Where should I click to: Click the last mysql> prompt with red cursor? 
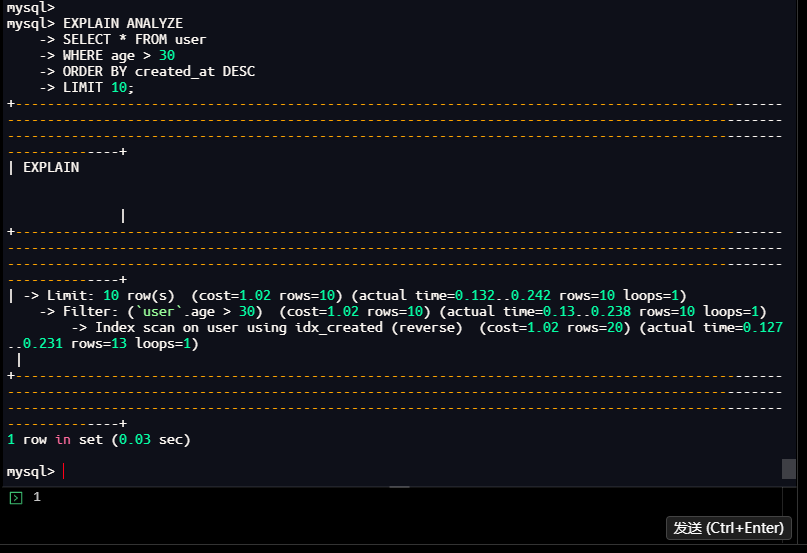tap(36, 471)
